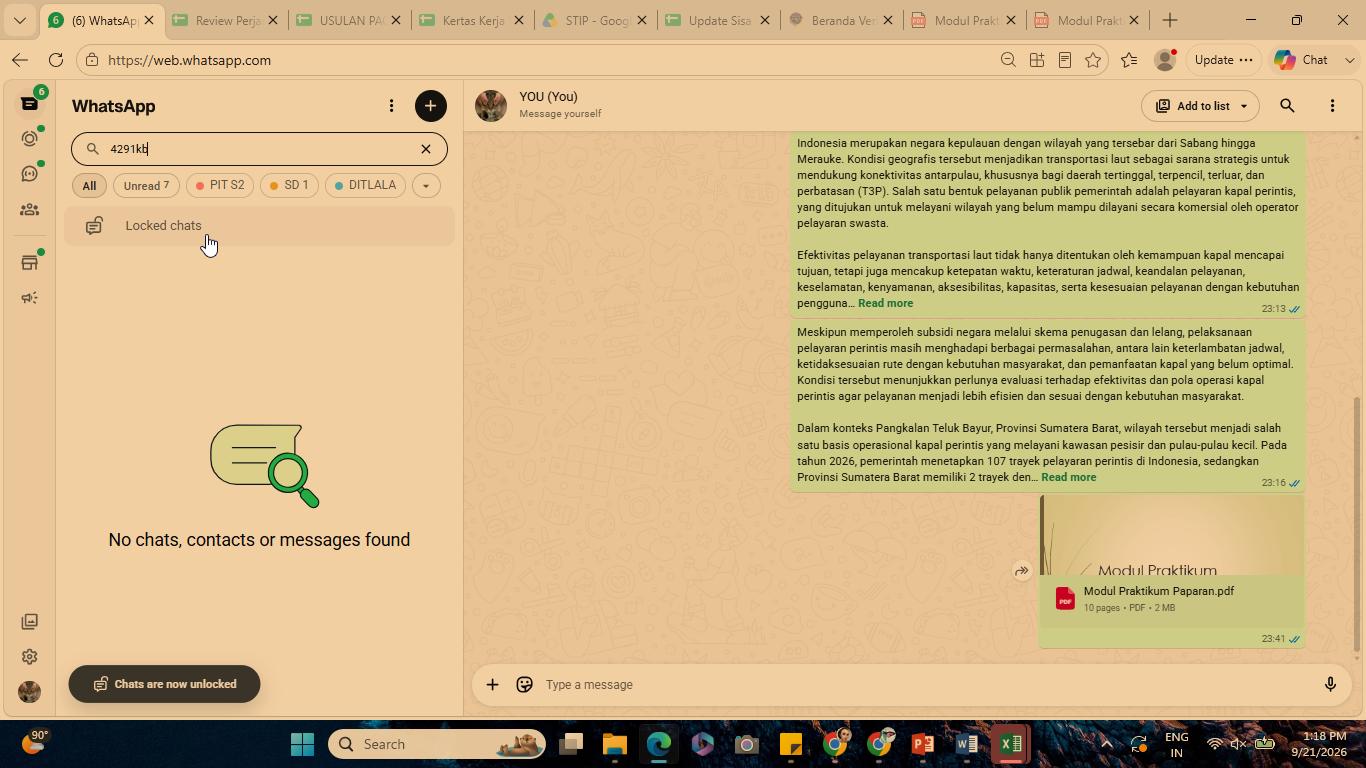Click forward icon beside PDF message

[1021, 571]
